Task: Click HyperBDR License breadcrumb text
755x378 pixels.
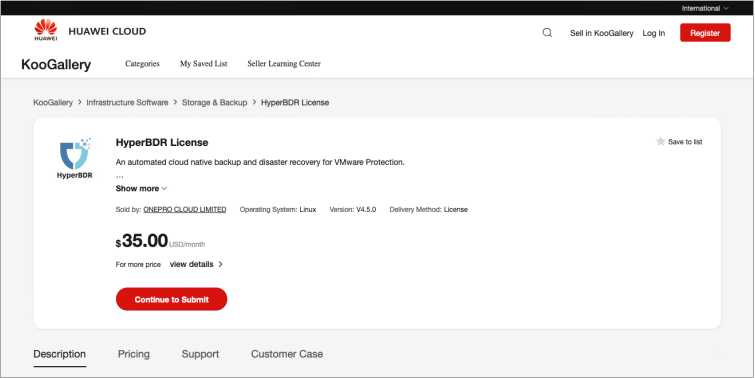Action: [295, 103]
